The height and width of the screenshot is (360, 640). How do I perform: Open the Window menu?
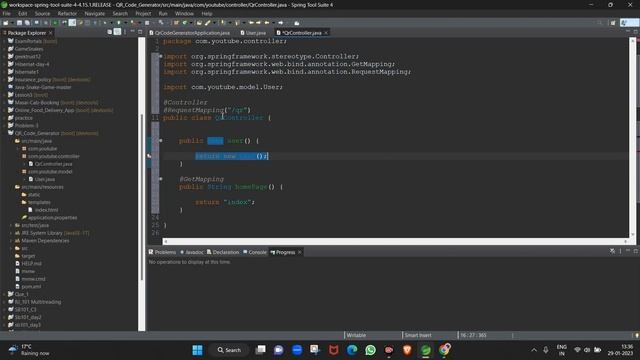[184, 13]
